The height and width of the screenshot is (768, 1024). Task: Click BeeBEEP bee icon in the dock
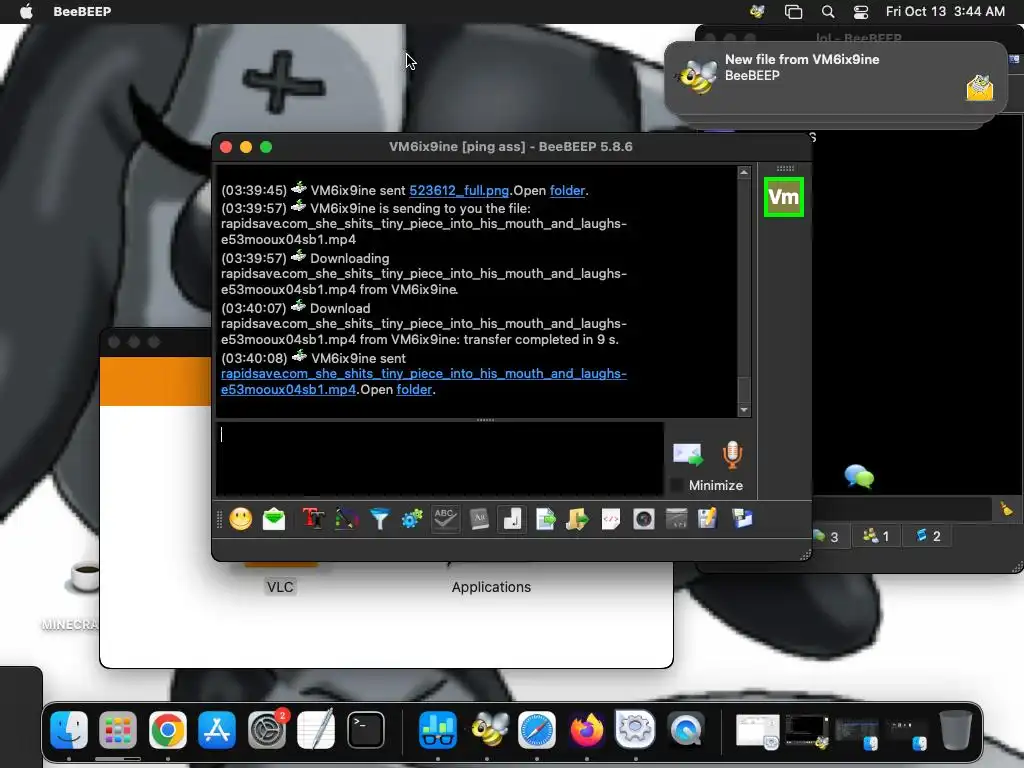point(487,729)
